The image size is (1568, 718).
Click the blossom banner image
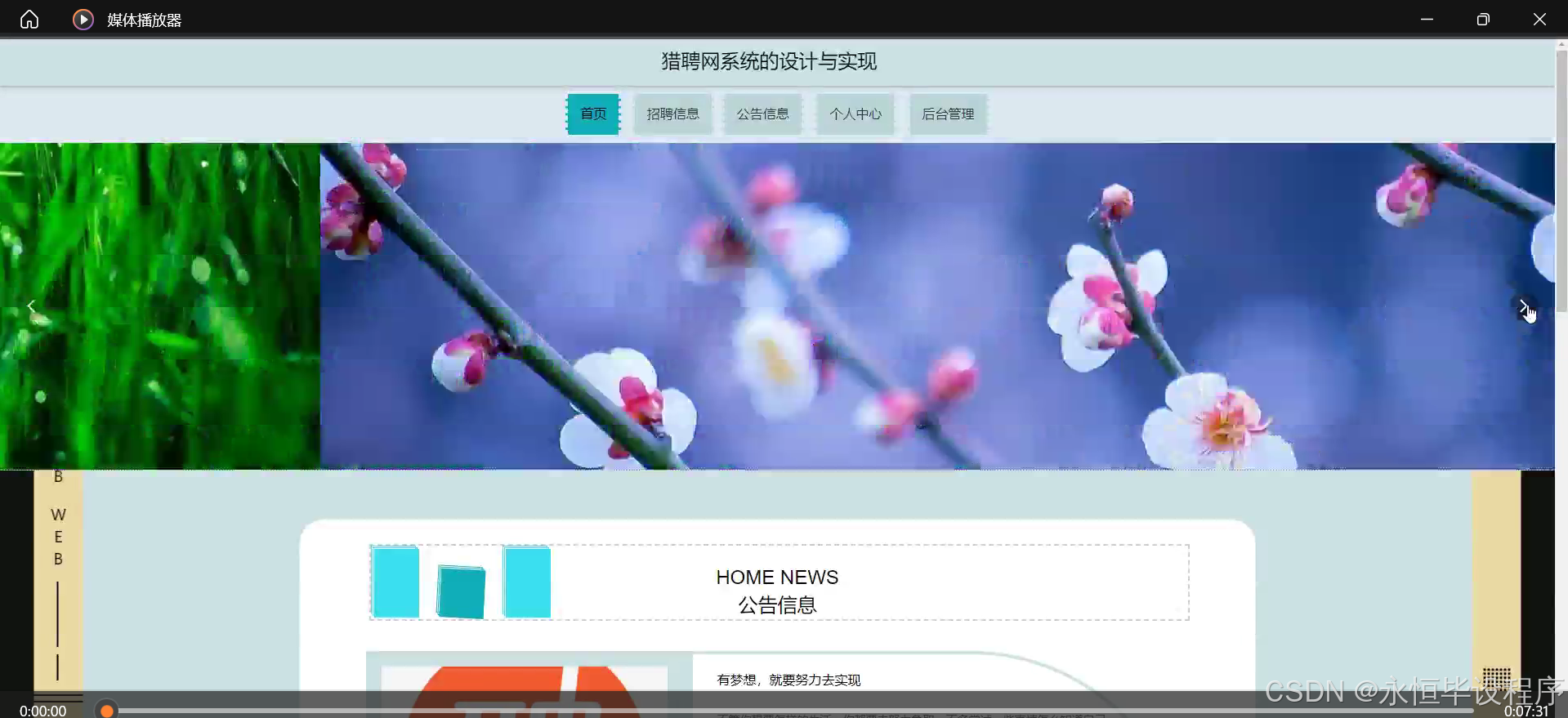pos(937,306)
